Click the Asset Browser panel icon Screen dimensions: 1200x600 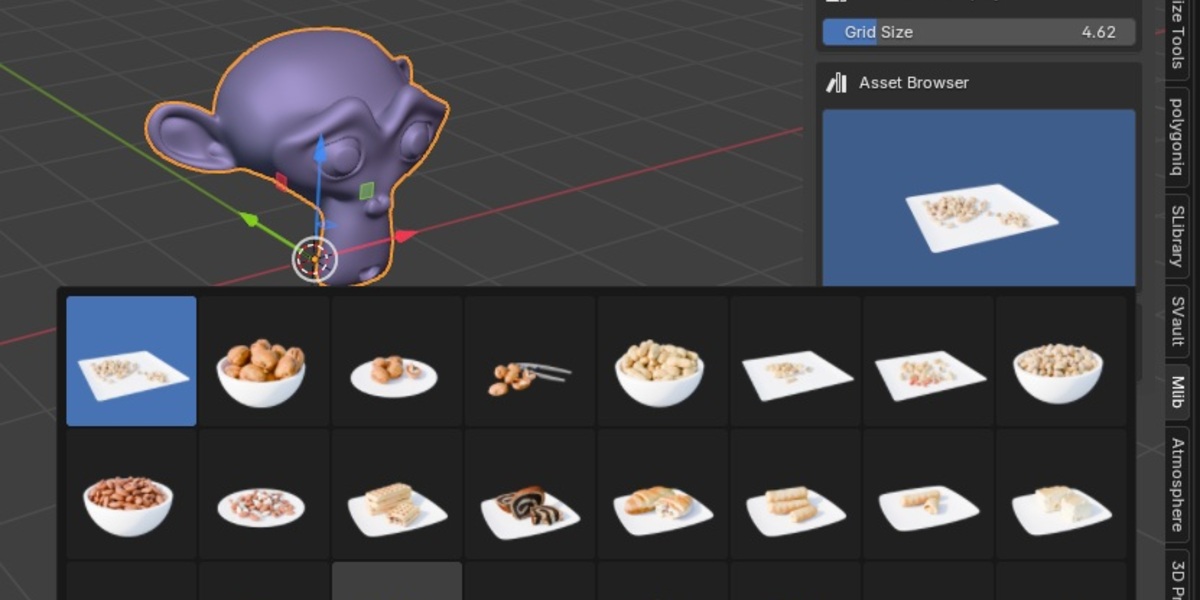(837, 83)
